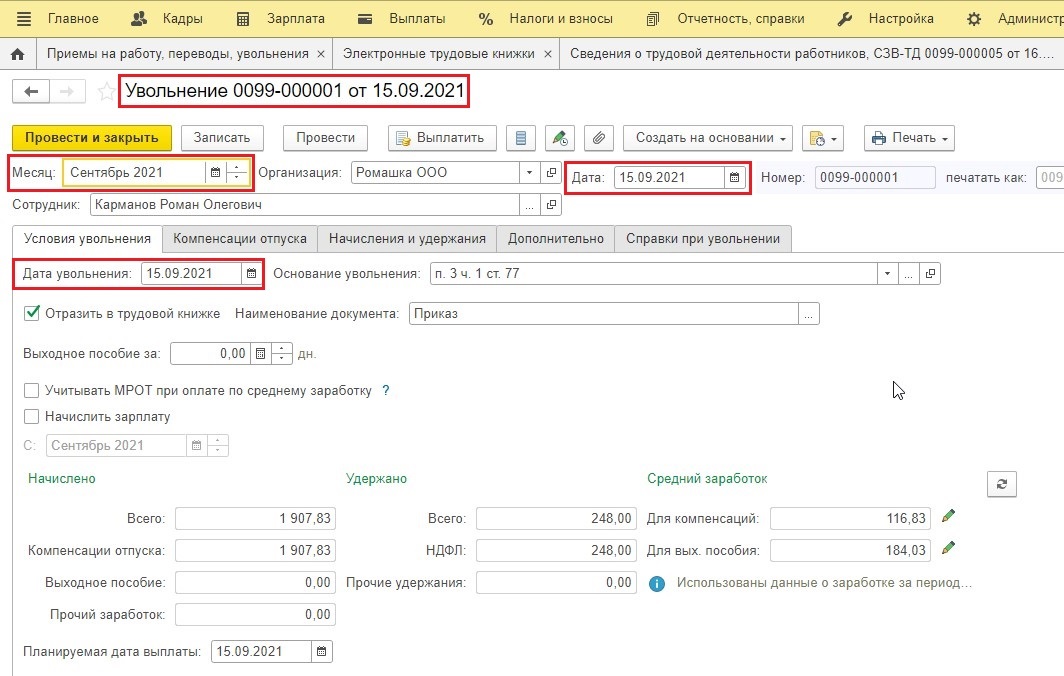Screen dimensions: 1064x676
Task: Switch to Компенсации отпуска tab
Action: click(x=240, y=239)
